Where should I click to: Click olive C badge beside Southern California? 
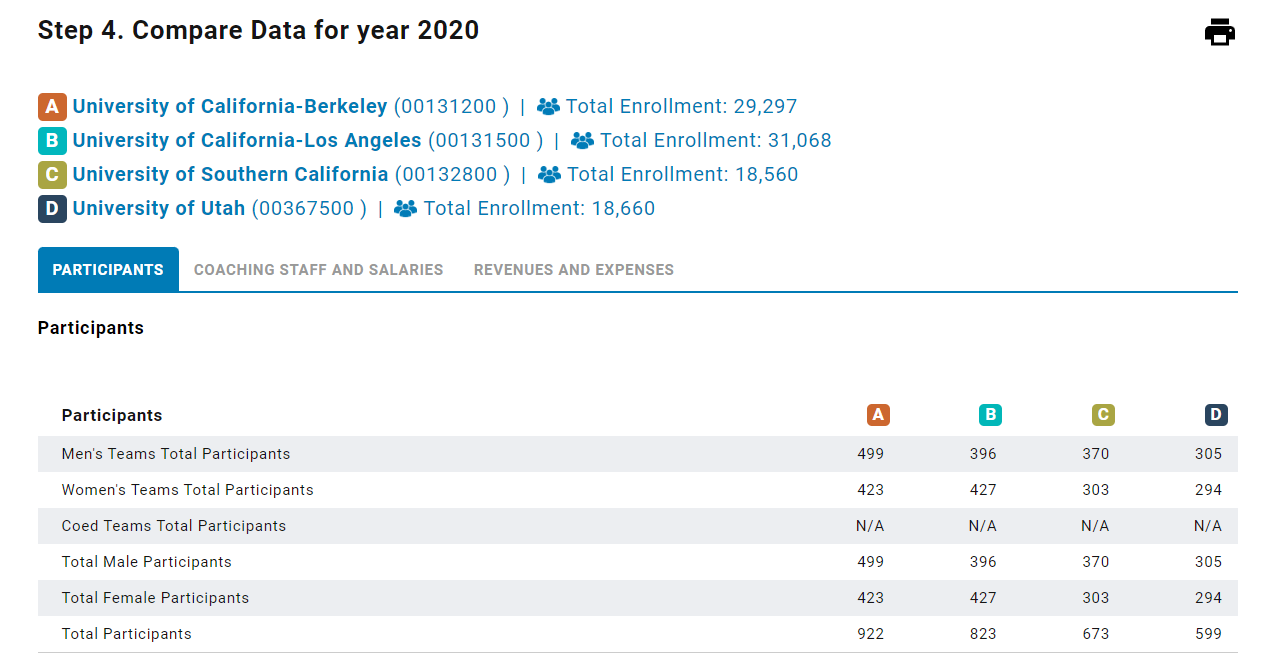(x=52, y=175)
